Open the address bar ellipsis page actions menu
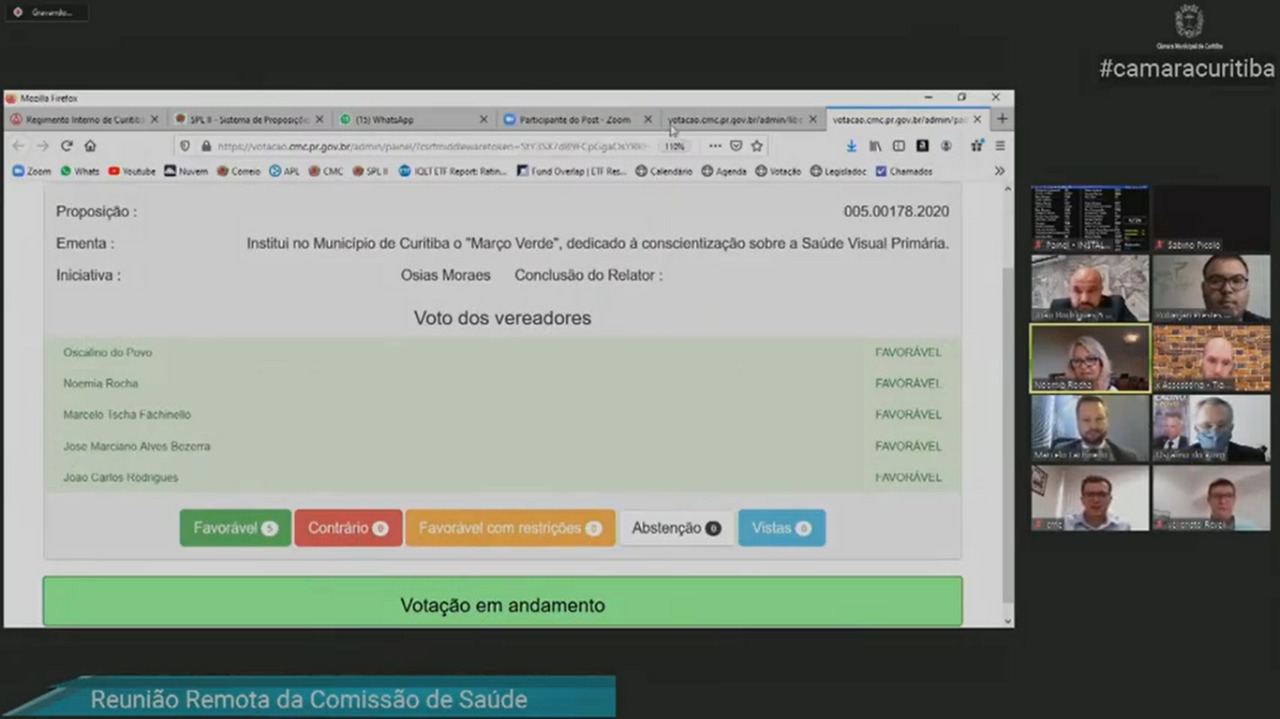Viewport: 1280px width, 719px height. (x=714, y=146)
